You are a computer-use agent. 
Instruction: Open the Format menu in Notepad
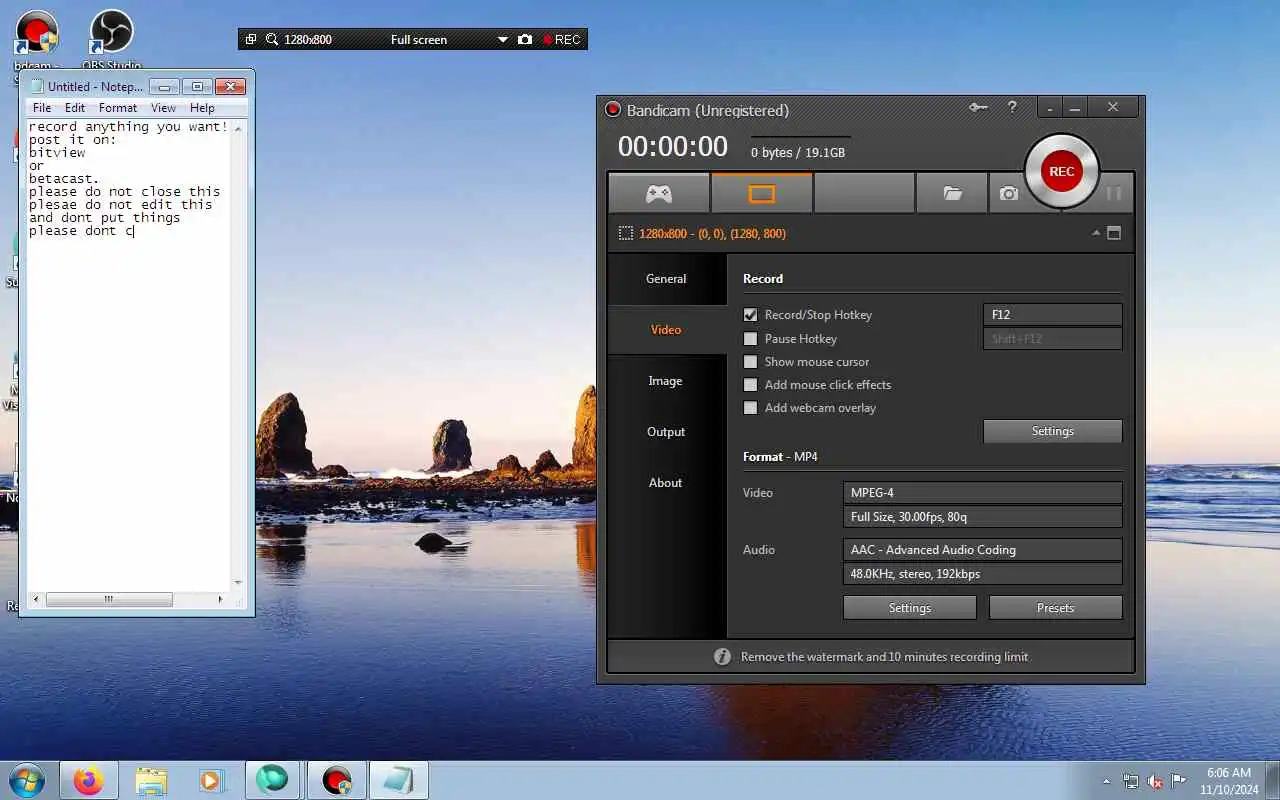point(118,108)
